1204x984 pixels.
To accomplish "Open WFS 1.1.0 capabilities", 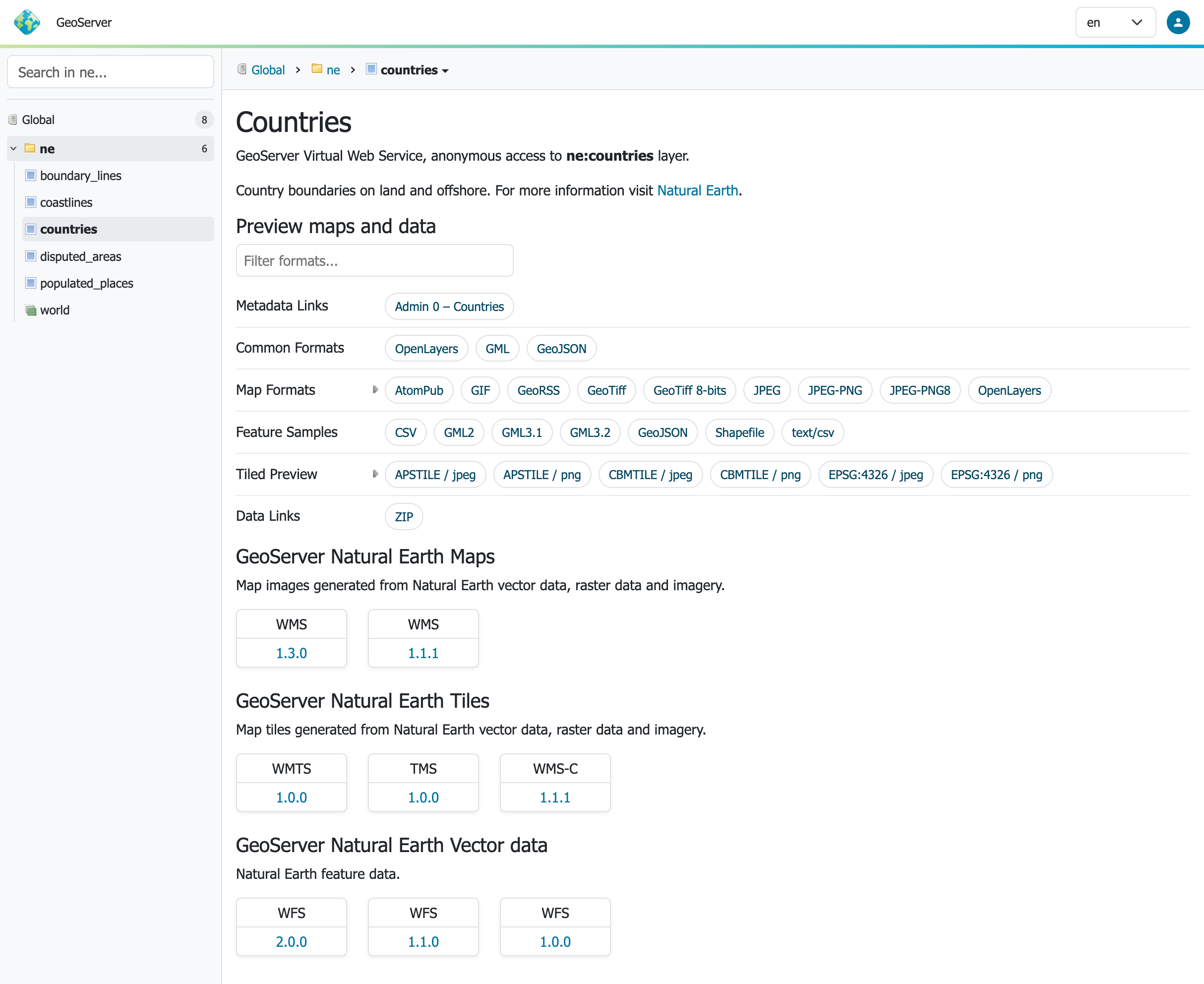I will click(x=423, y=942).
